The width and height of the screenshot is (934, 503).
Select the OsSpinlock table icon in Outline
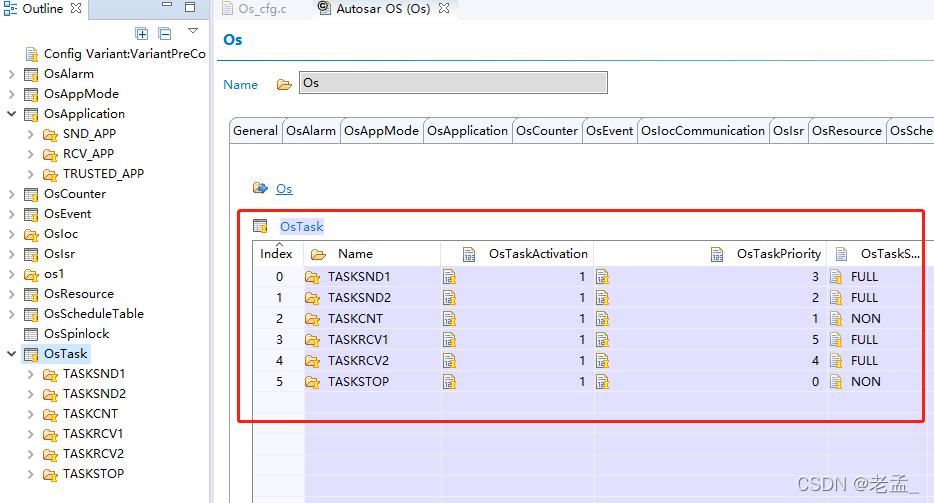[31, 334]
